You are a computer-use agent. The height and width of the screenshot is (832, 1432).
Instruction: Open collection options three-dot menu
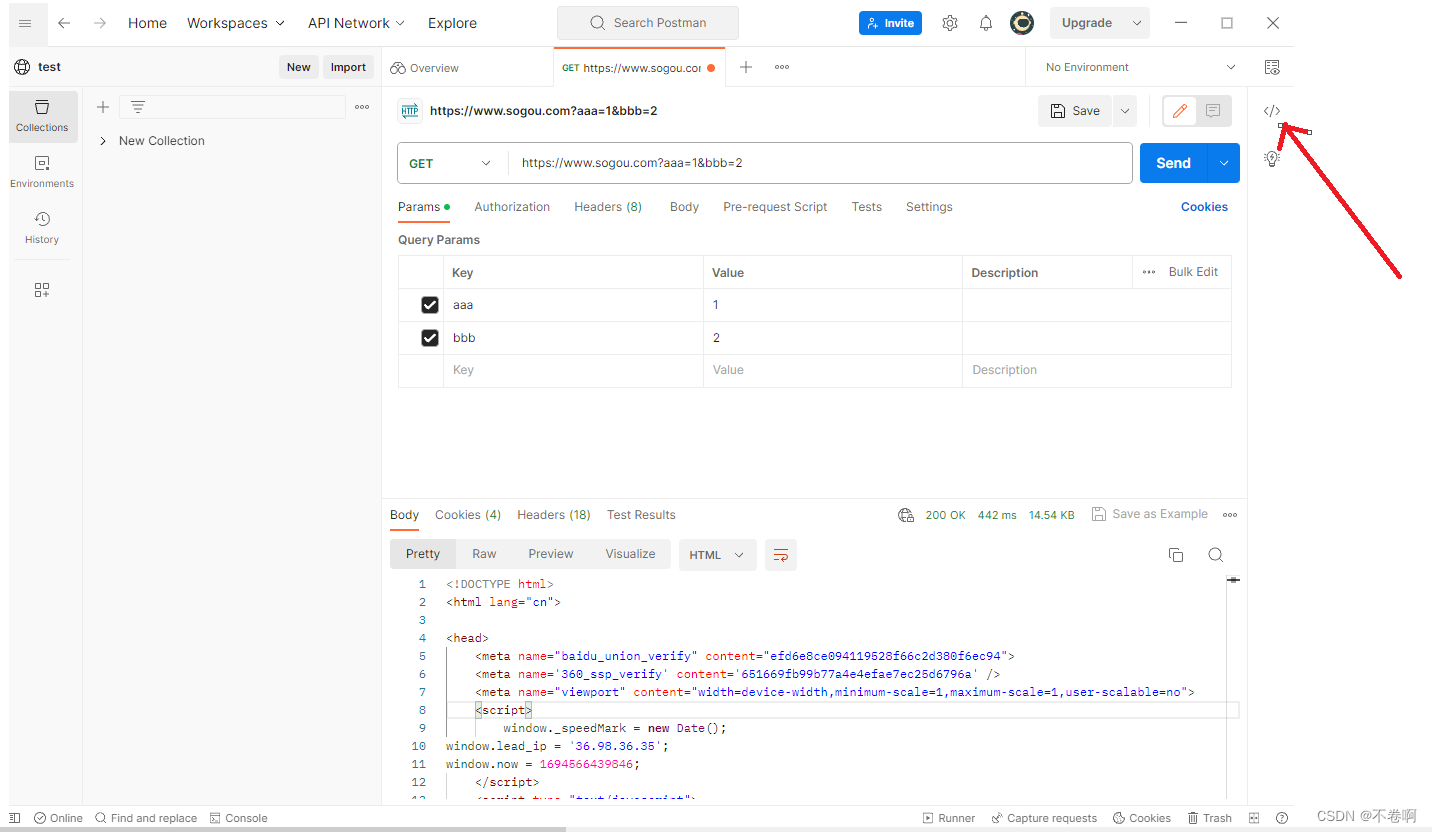click(x=362, y=107)
